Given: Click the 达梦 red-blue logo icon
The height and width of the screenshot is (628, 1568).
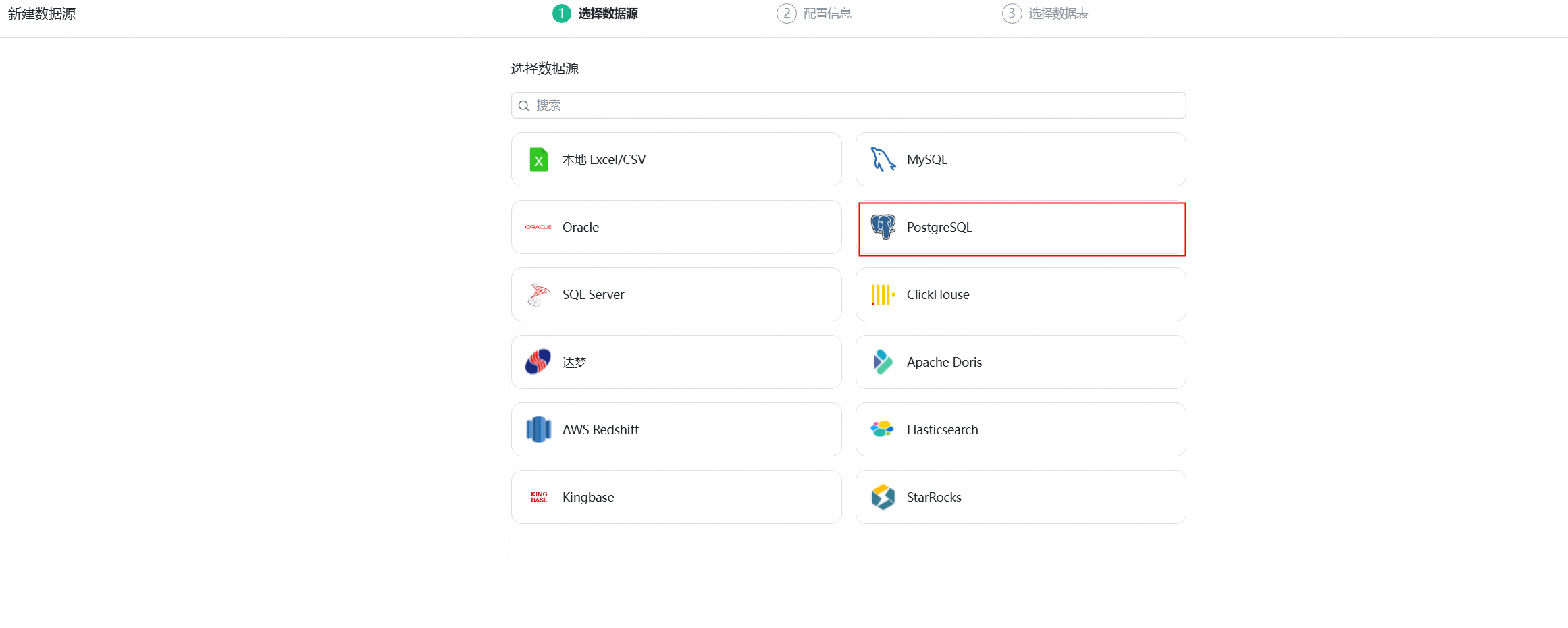Looking at the screenshot, I should point(538,362).
